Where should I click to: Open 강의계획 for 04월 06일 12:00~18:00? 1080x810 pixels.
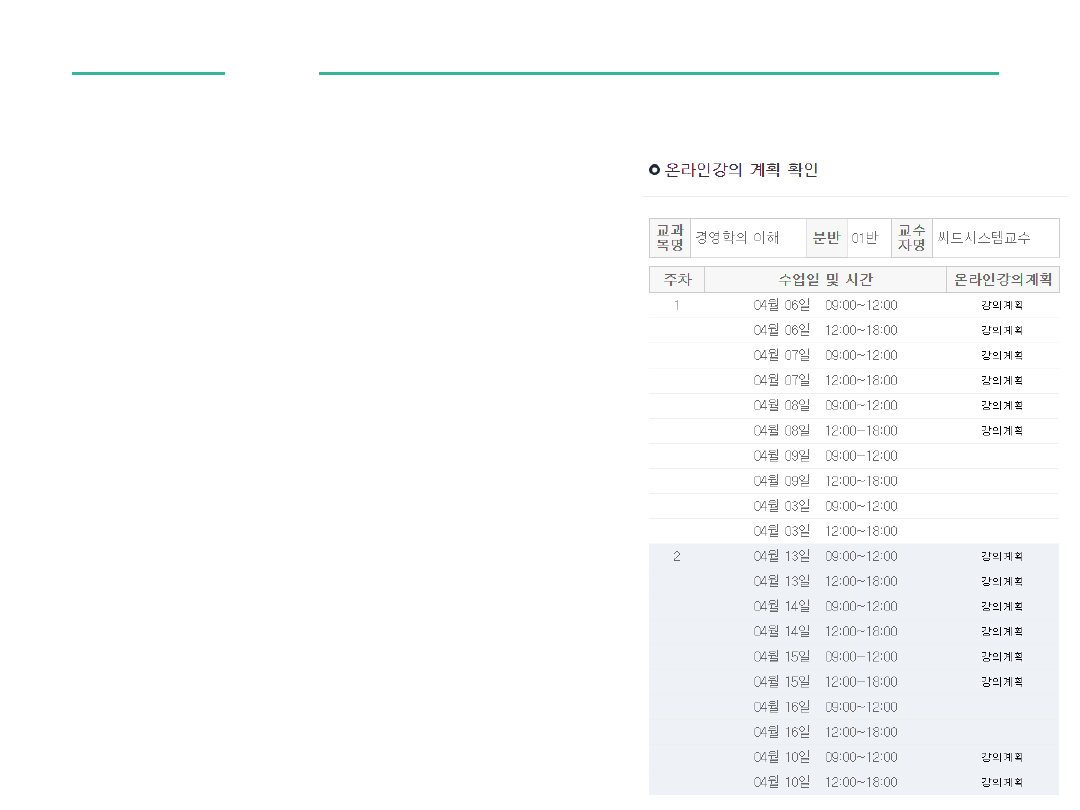click(1001, 330)
